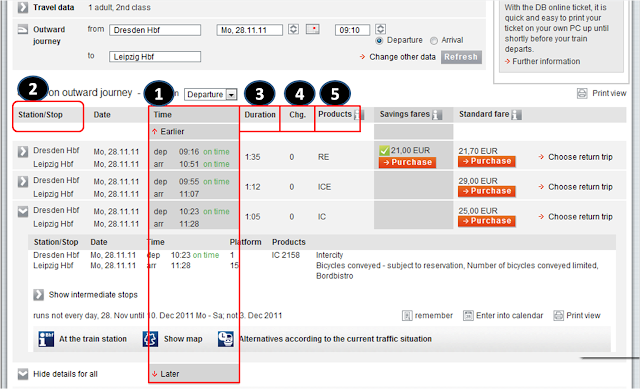Open the calendar picker icon

point(313,29)
